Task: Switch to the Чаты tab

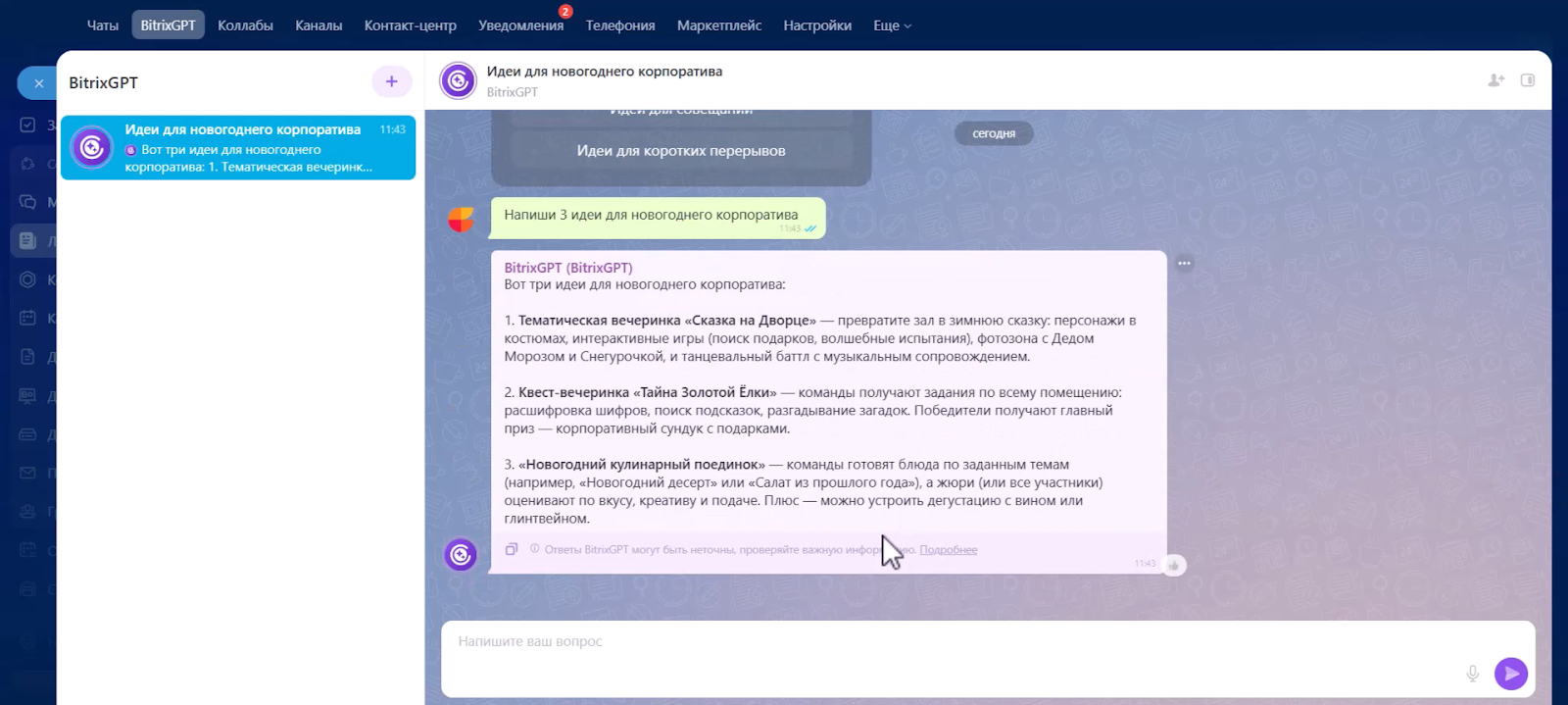Action: [103, 25]
